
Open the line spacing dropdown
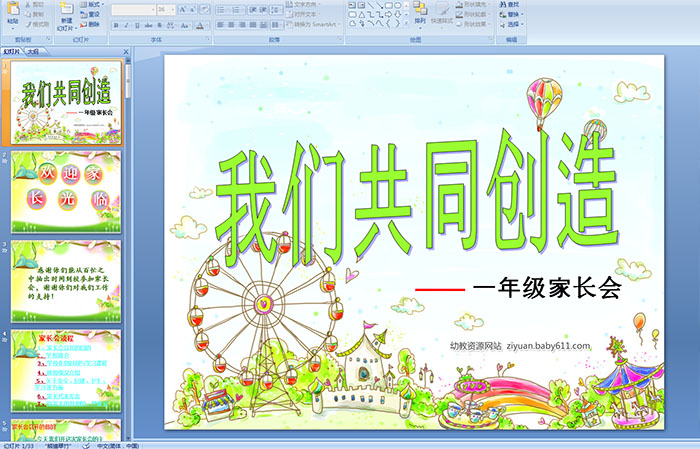276,10
